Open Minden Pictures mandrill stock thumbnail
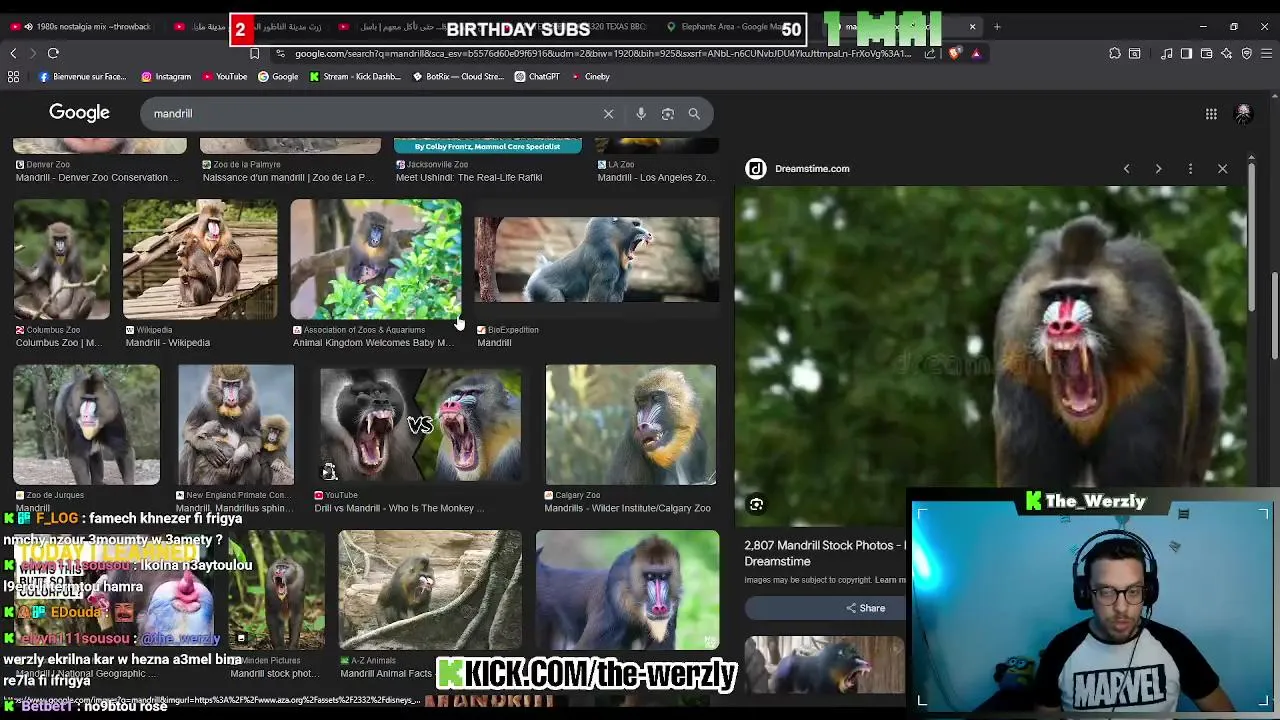The width and height of the screenshot is (1280, 720). (277, 590)
